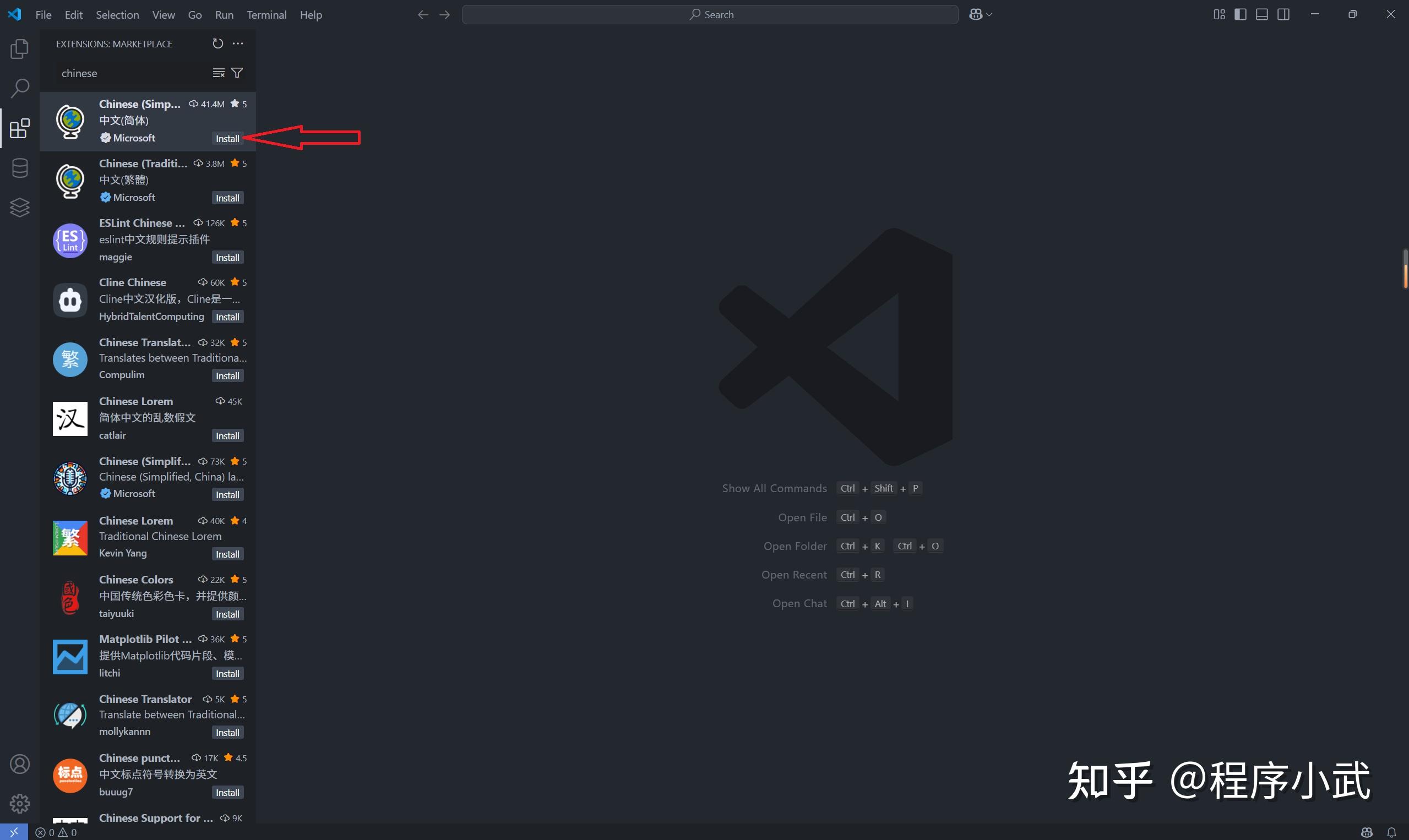
Task: Install the Chinese (Simplified) 中文(简体) language pack
Action: [227, 139]
